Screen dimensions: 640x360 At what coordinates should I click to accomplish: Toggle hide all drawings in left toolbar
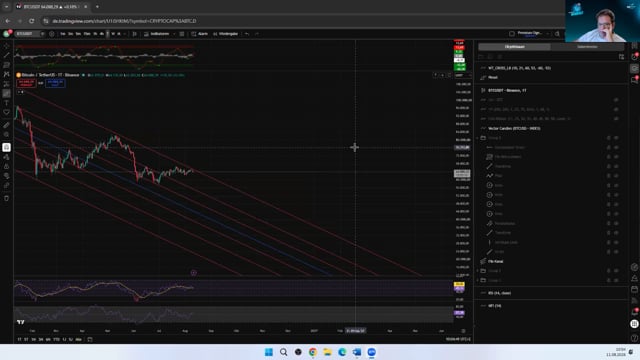click(x=7, y=176)
